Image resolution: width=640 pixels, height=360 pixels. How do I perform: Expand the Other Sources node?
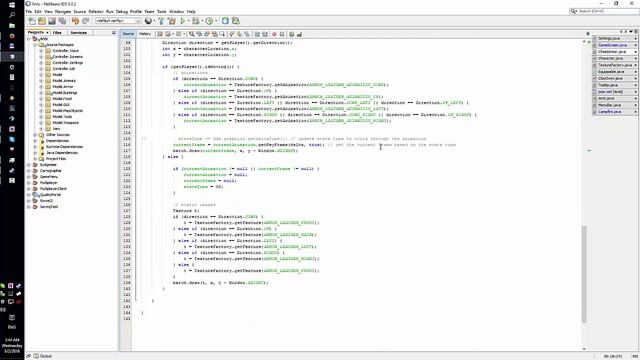click(35, 135)
